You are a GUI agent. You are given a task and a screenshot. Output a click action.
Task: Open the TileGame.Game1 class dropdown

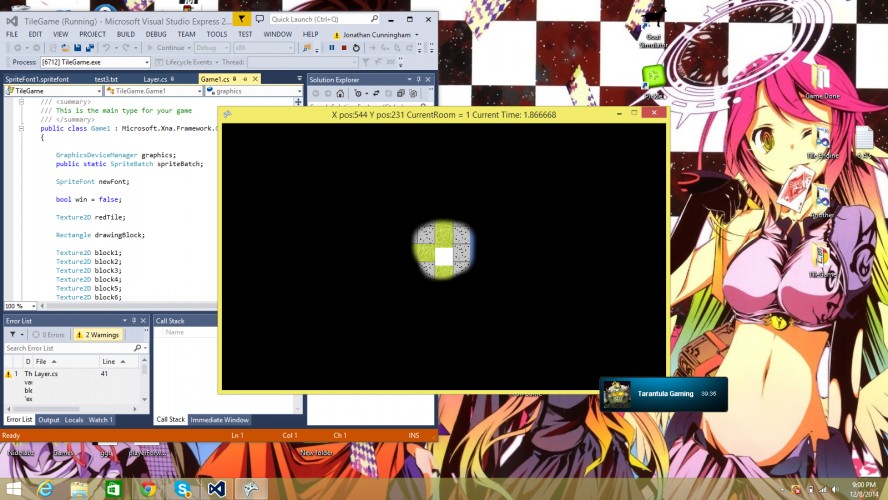pos(199,91)
